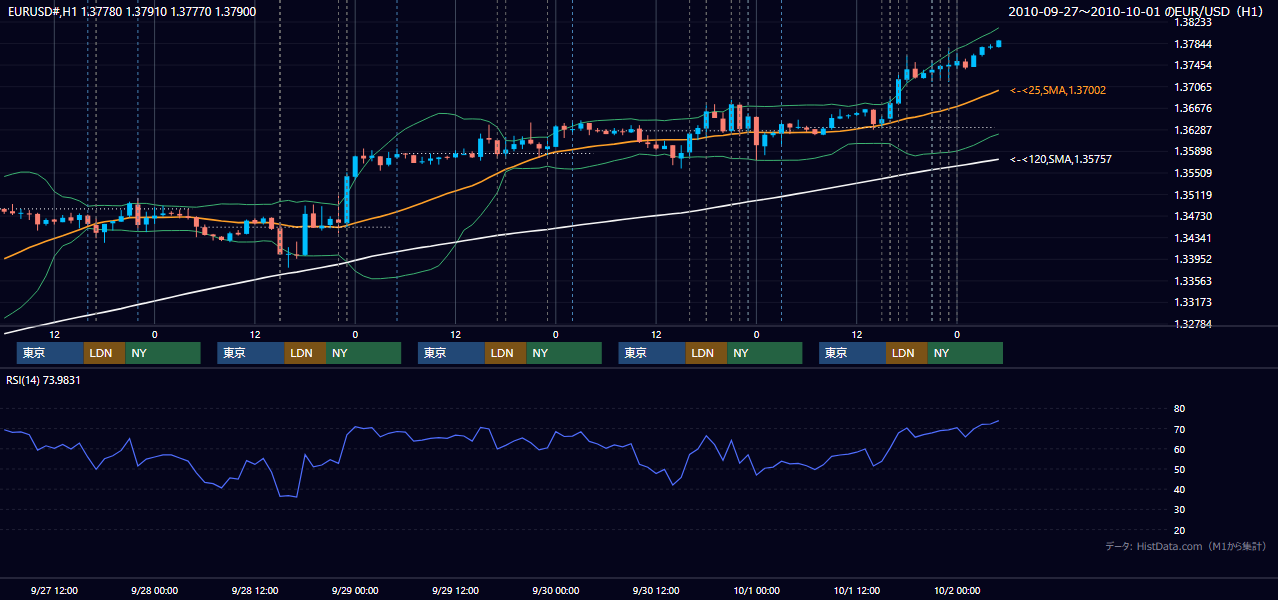Click the 9/30 00:00 date label
Image resolution: width=1278 pixels, height=600 pixels.
pos(555,590)
